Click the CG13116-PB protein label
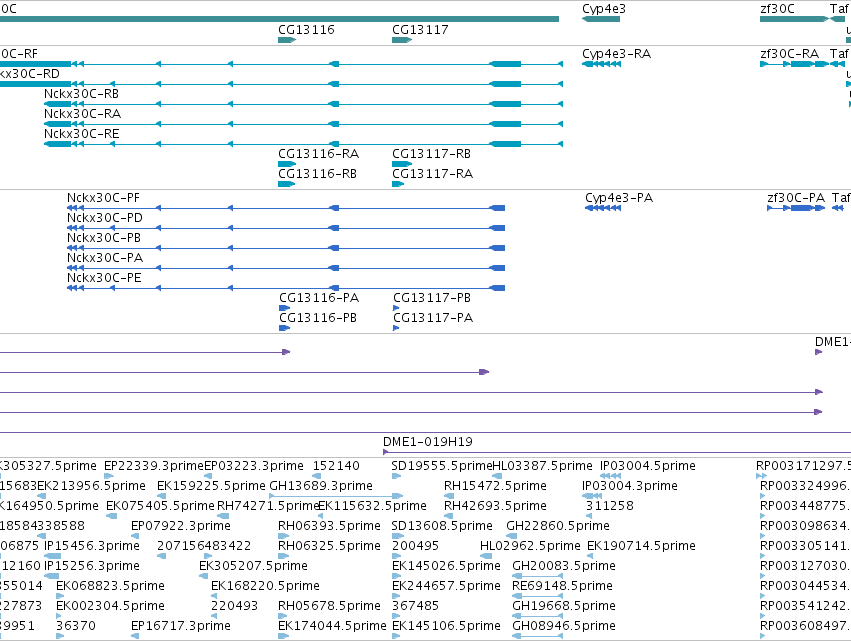The height and width of the screenshot is (641, 851). 318,318
